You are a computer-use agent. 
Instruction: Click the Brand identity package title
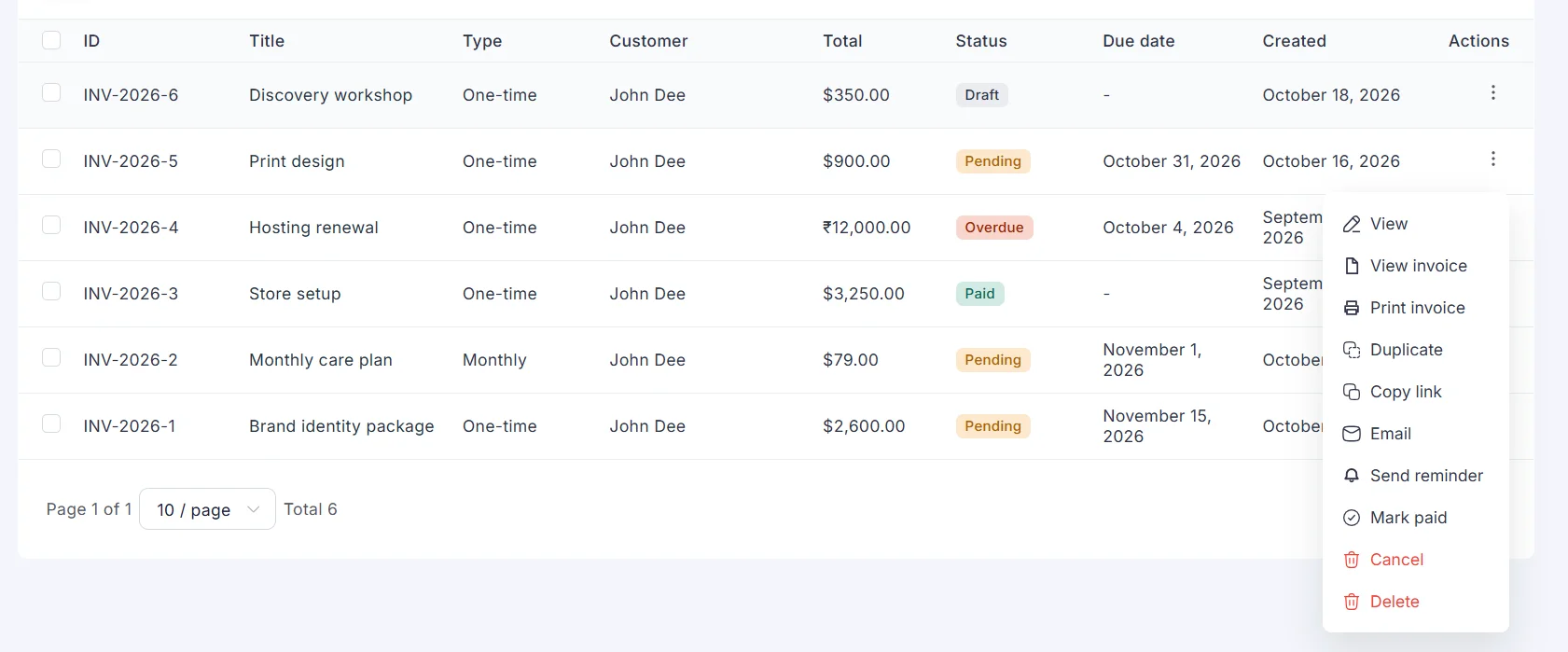click(x=341, y=426)
